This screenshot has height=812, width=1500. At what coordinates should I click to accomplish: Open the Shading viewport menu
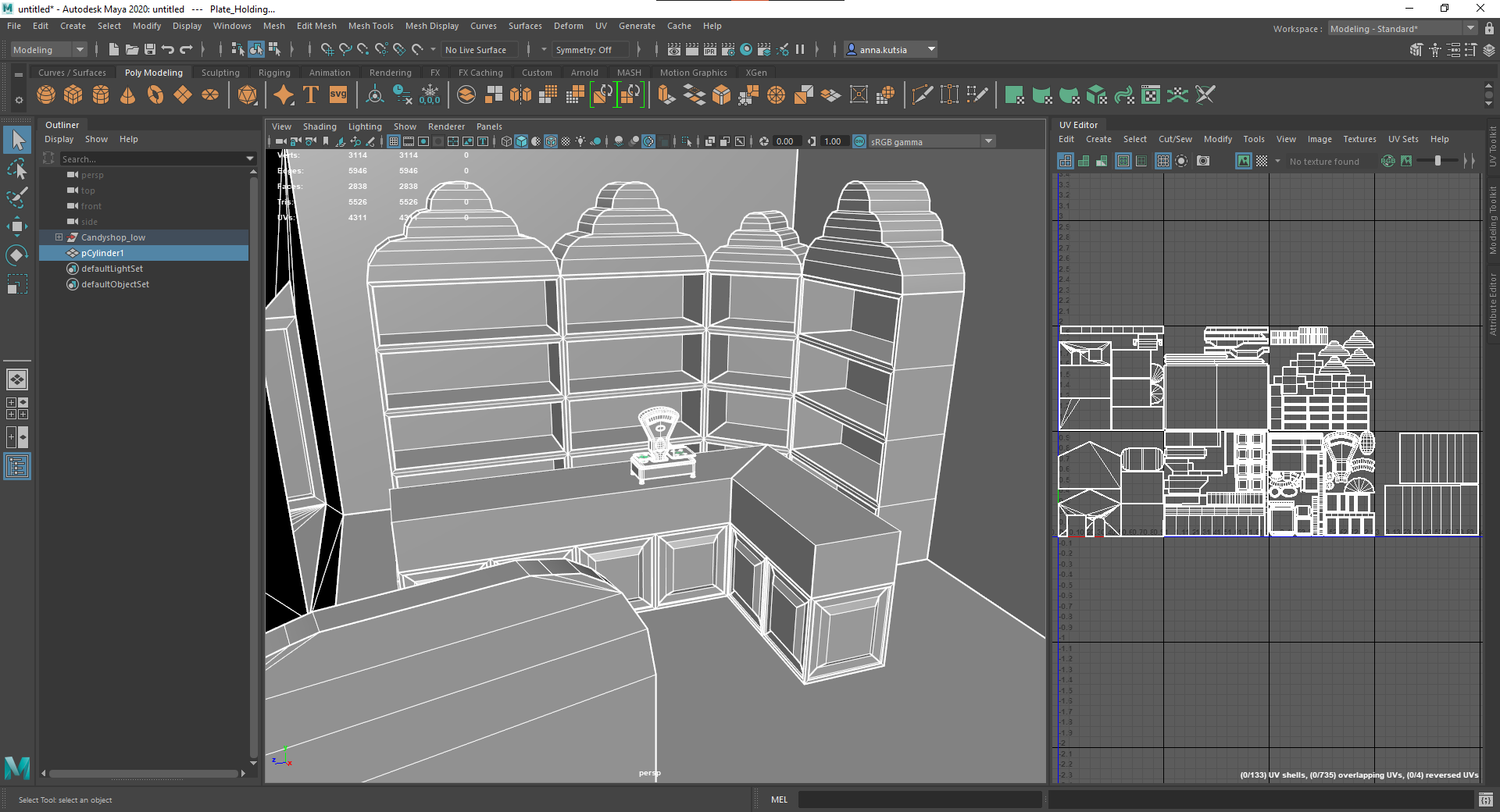tap(320, 126)
